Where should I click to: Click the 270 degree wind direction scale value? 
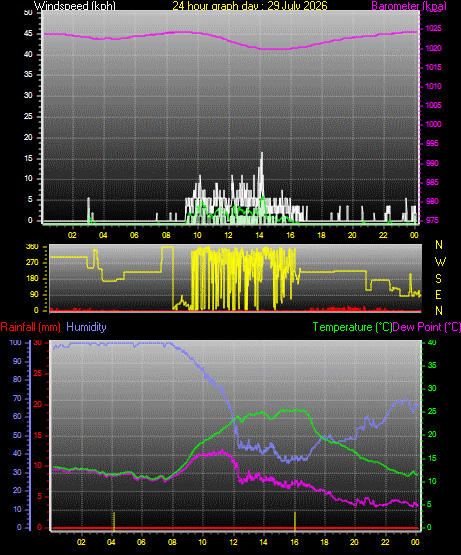[x=32, y=263]
